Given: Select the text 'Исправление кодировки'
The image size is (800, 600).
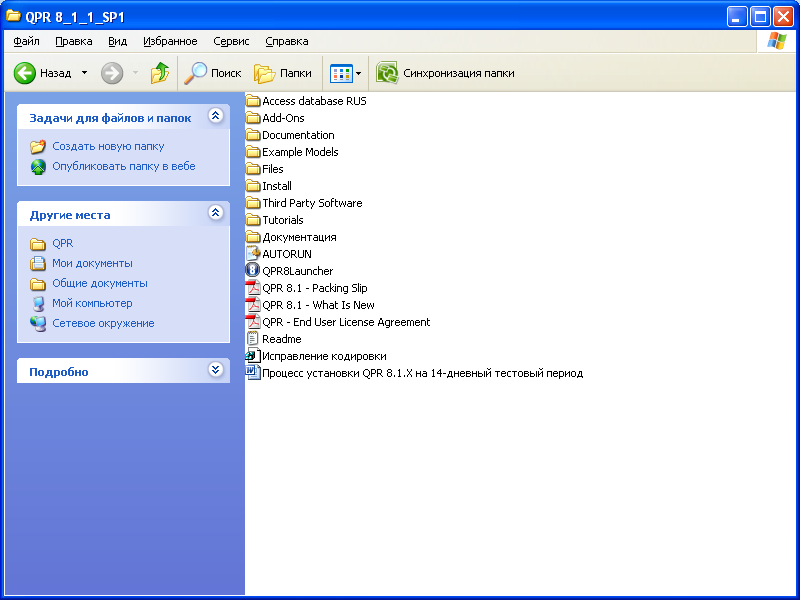Looking at the screenshot, I should pyautogui.click(x=324, y=356).
